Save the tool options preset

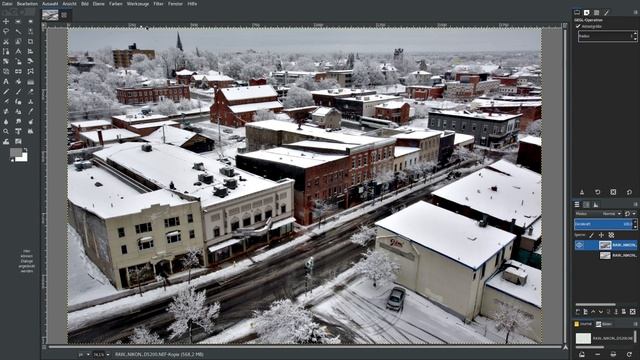582,192
